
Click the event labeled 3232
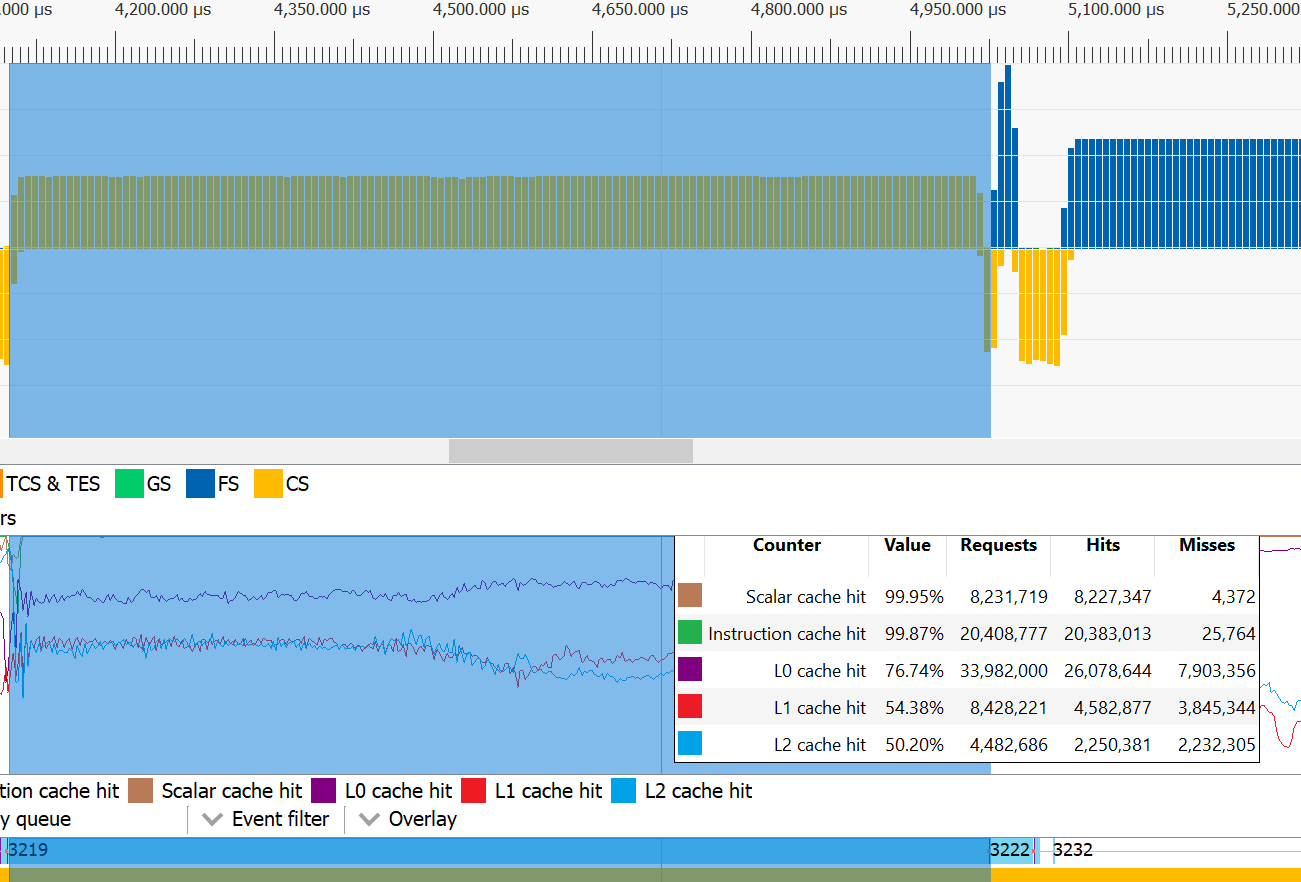pos(1073,850)
